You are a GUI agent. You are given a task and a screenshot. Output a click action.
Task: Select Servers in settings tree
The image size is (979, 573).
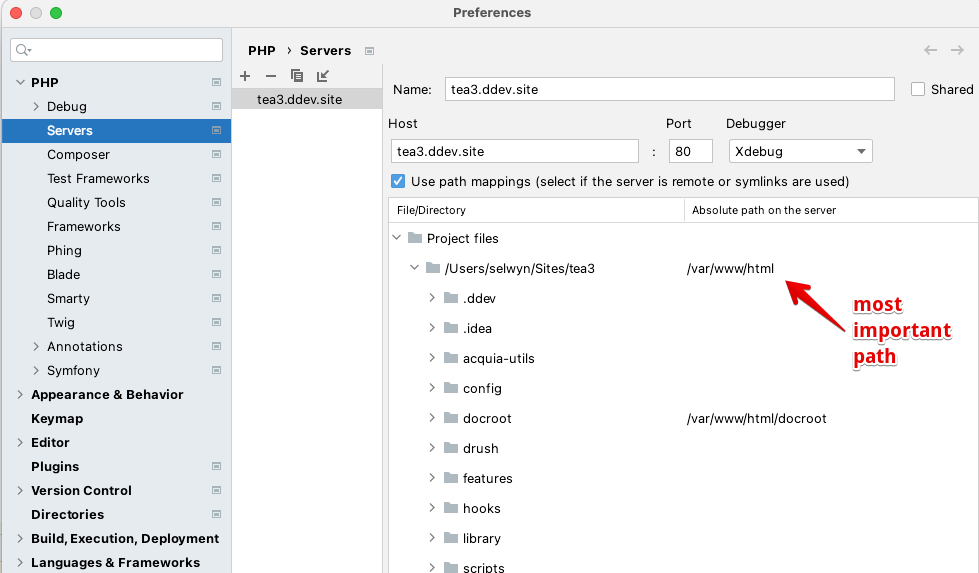(117, 130)
